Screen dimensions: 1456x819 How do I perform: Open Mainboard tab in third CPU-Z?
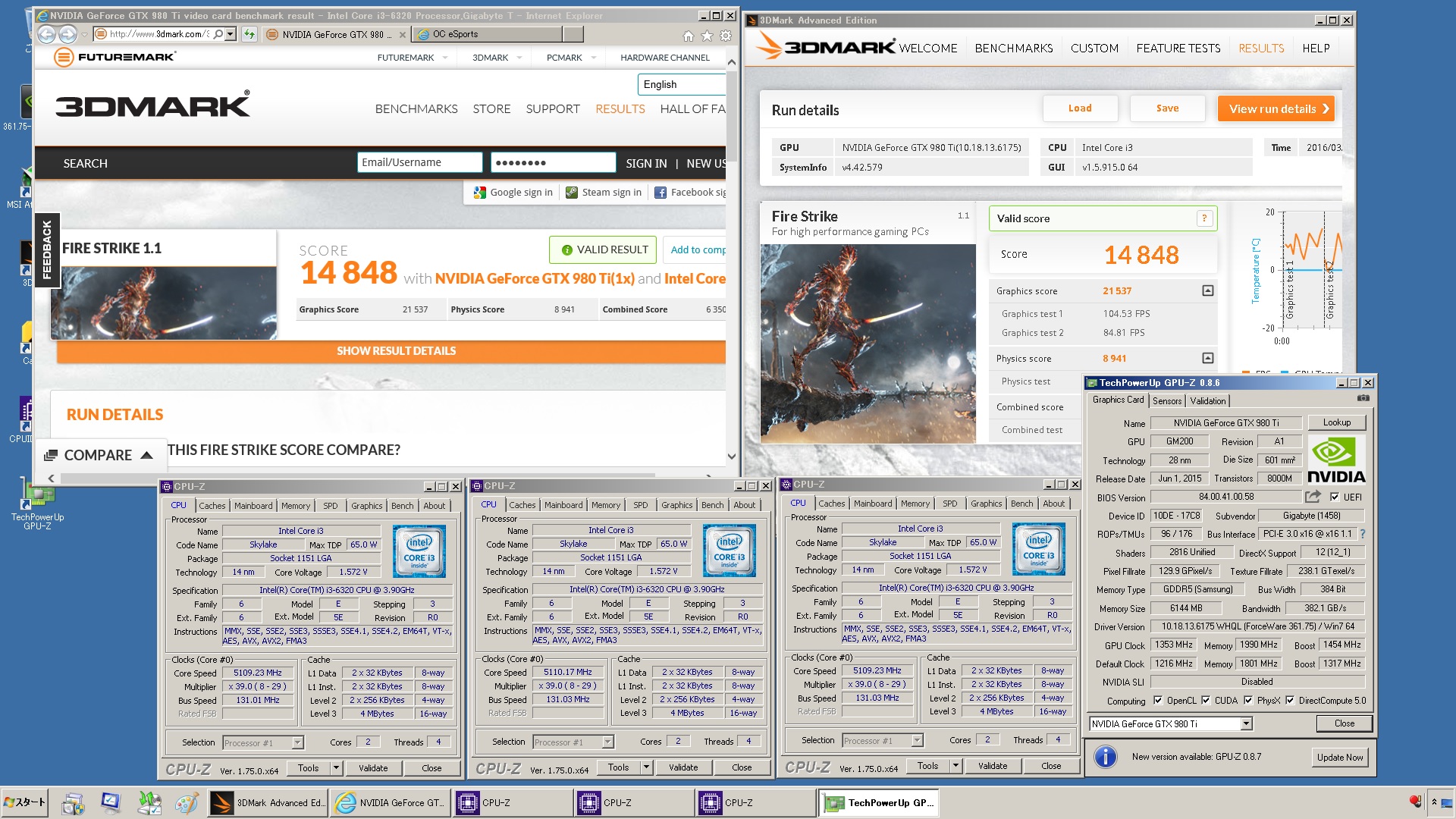point(872,504)
